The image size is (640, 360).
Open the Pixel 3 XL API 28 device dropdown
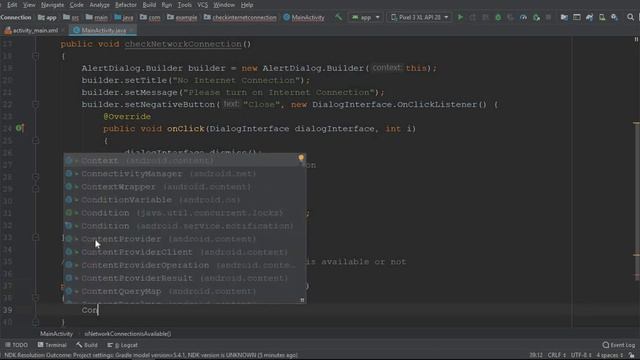coord(420,17)
